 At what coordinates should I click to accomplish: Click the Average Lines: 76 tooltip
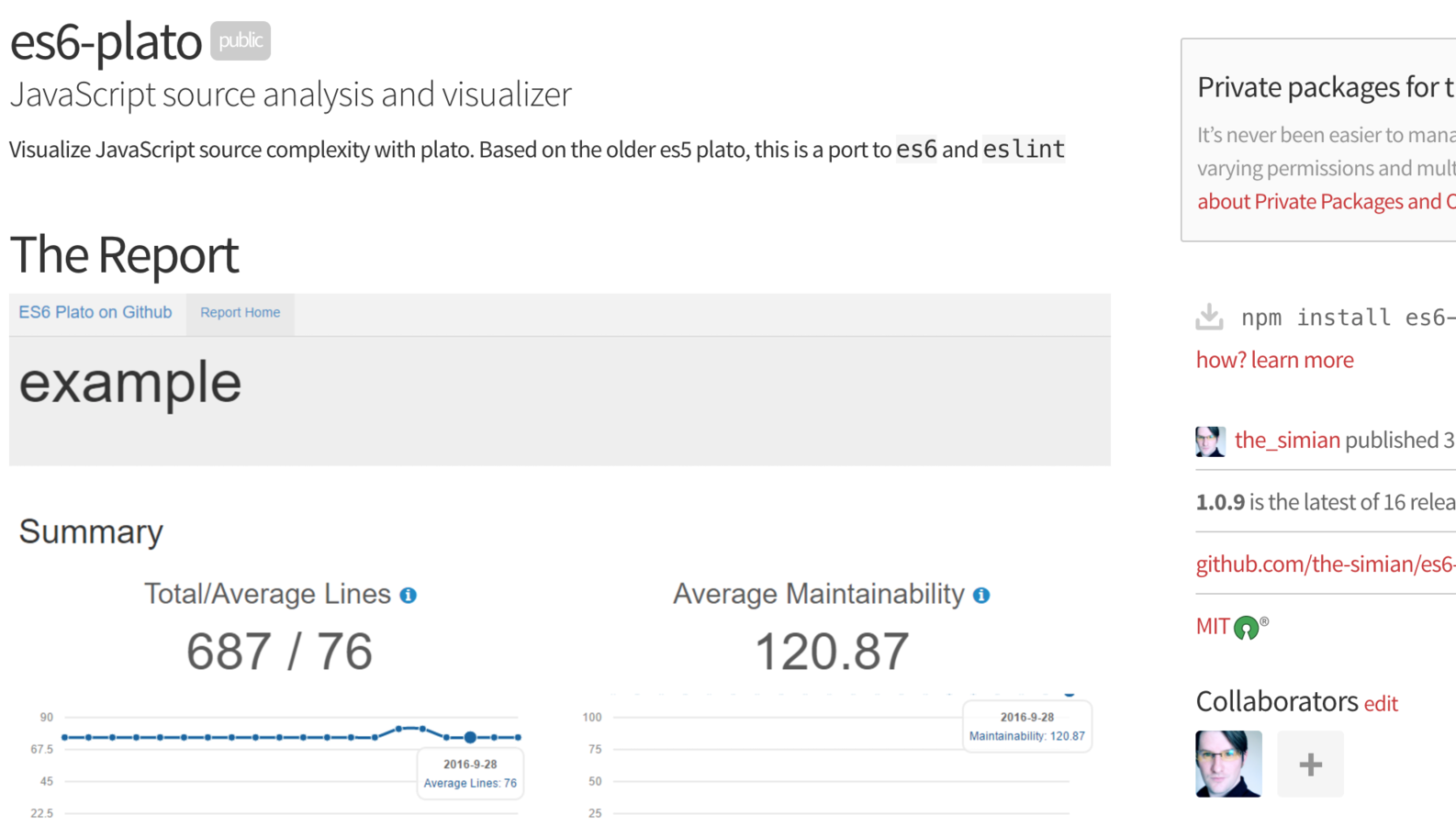tap(470, 774)
